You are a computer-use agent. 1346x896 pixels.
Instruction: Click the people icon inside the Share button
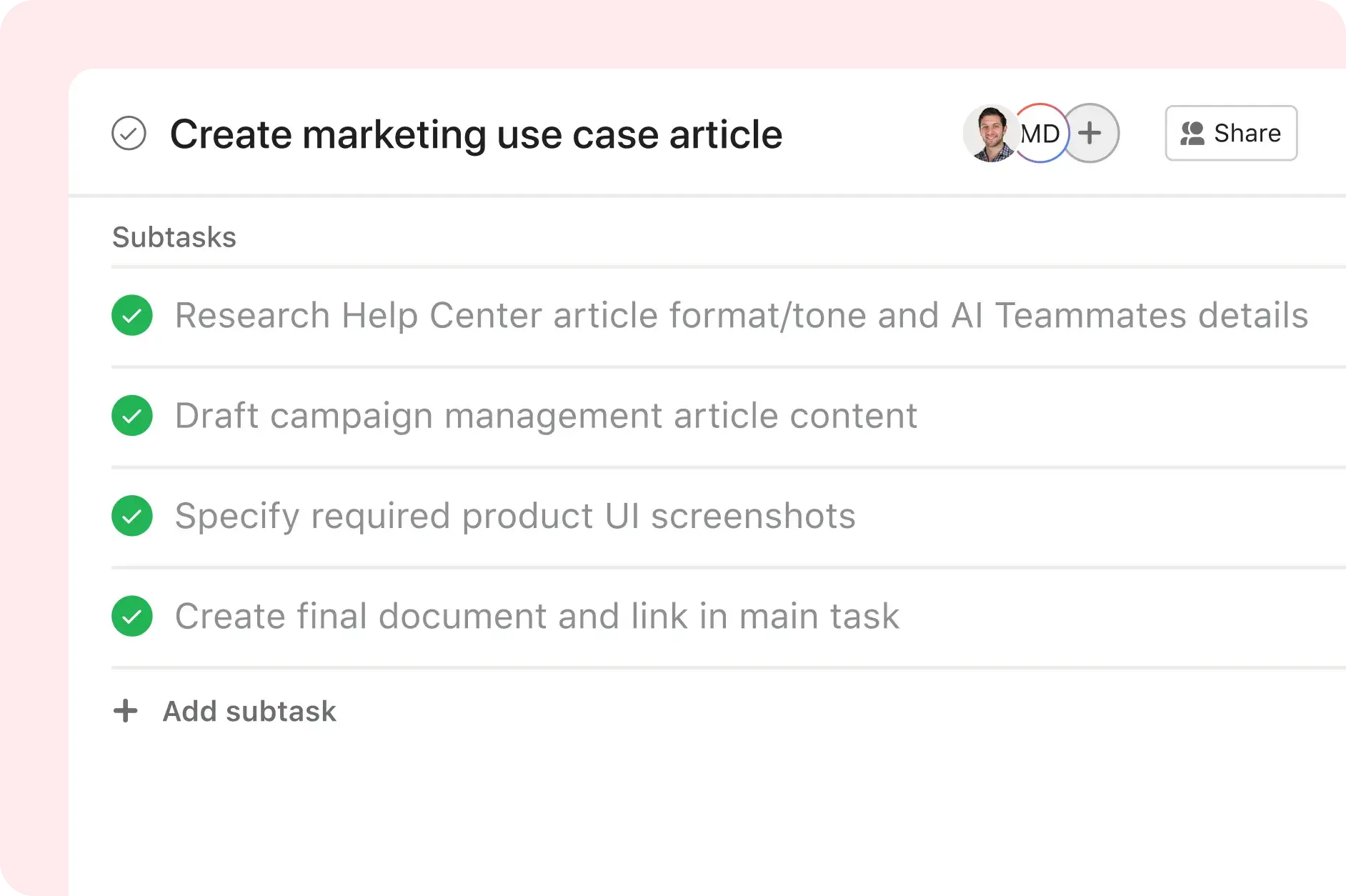click(x=1194, y=133)
